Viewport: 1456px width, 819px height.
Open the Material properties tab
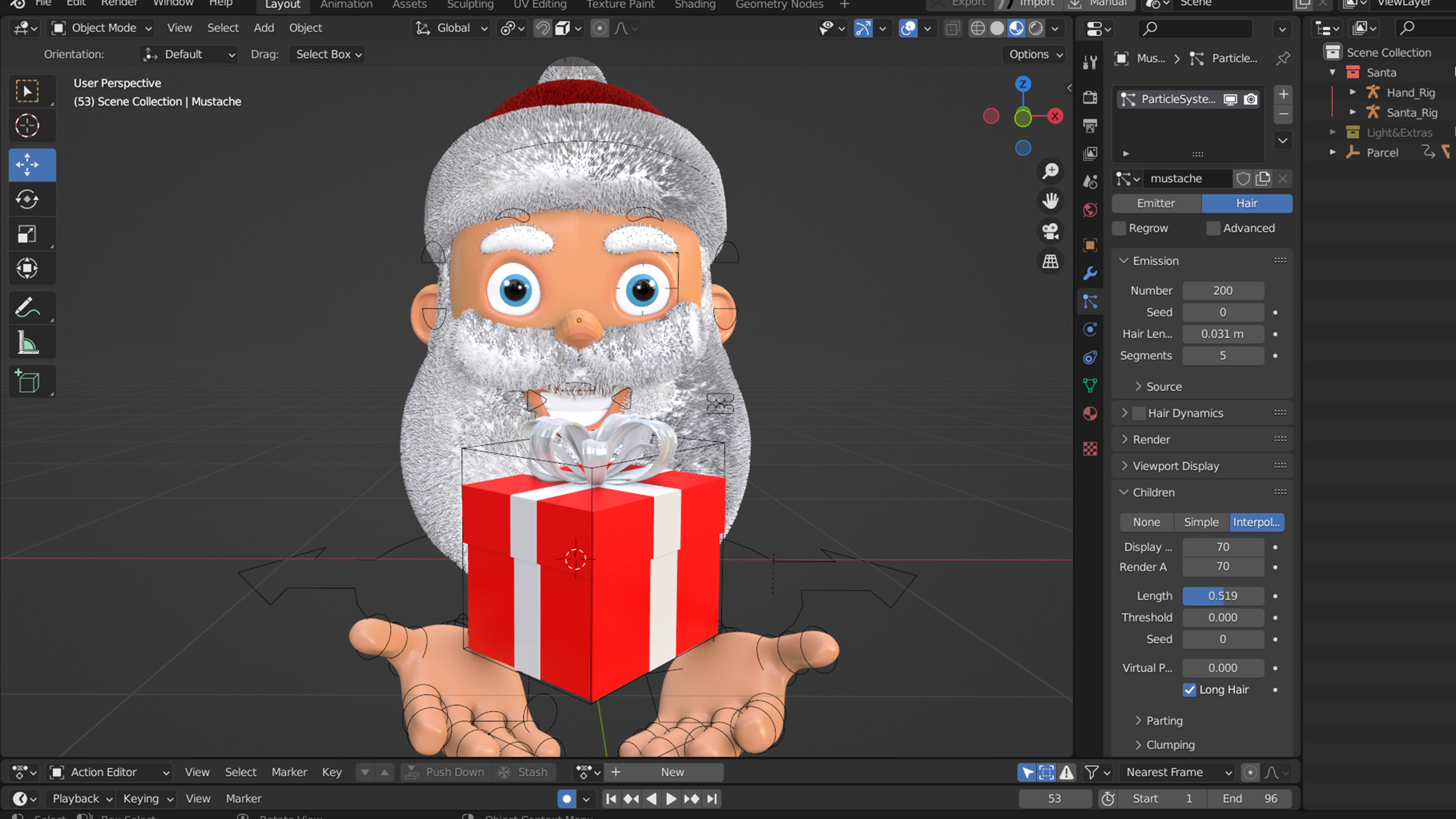[1090, 414]
